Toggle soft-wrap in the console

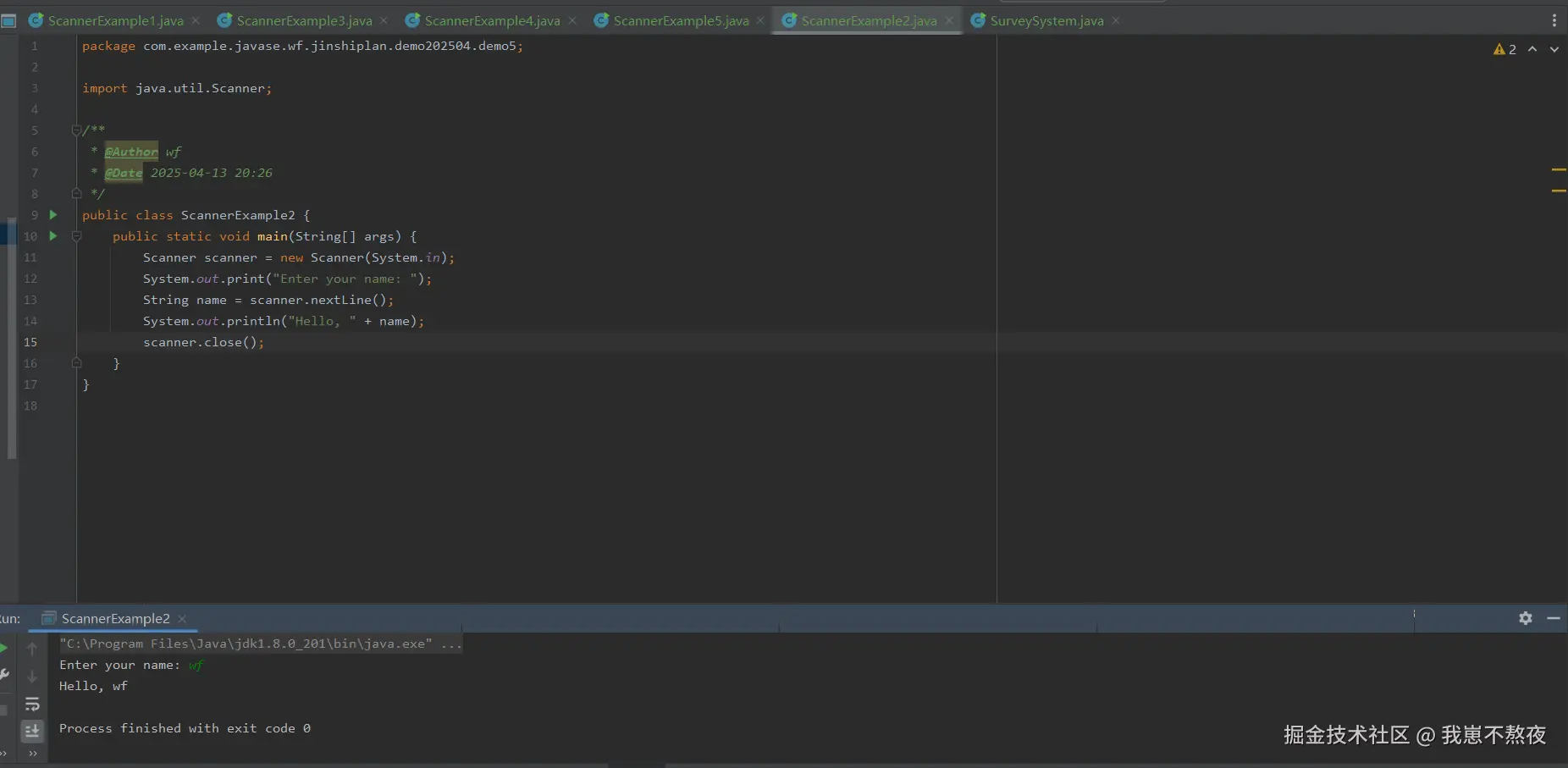[32, 704]
